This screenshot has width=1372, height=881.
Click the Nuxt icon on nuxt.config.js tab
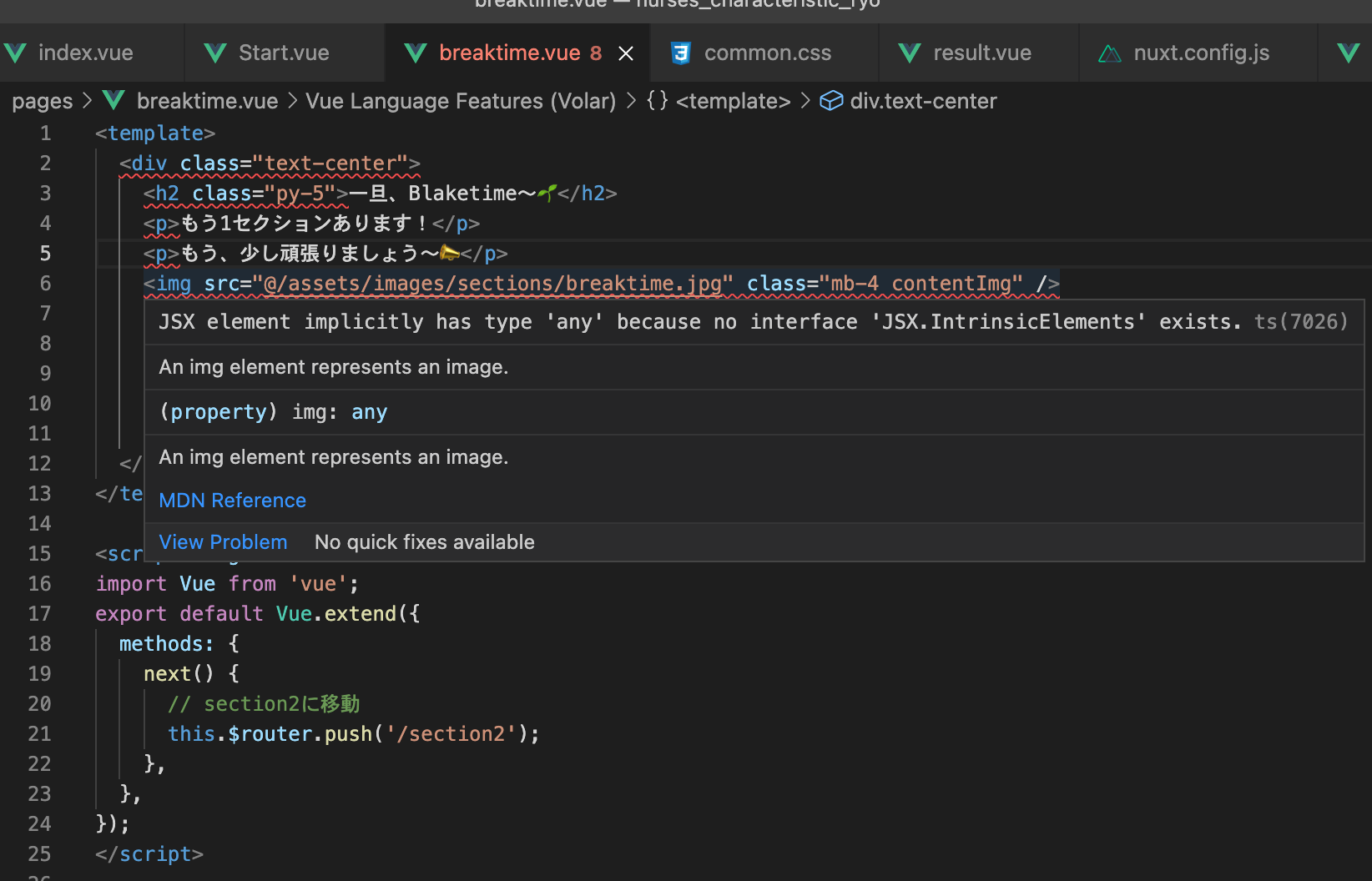click(1109, 54)
